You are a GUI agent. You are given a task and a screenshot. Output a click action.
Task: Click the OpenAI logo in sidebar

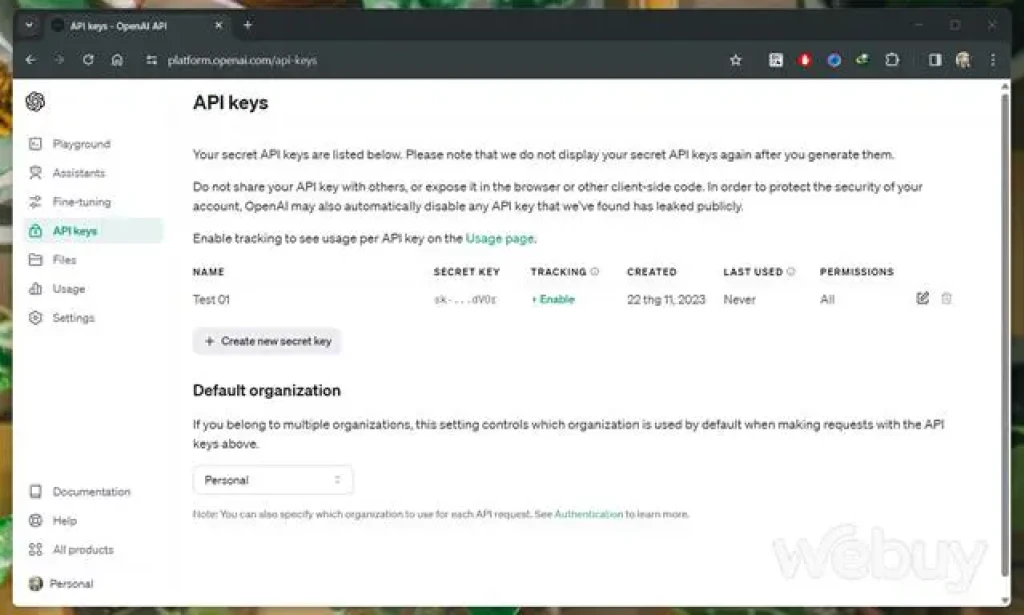pyautogui.click(x=36, y=102)
